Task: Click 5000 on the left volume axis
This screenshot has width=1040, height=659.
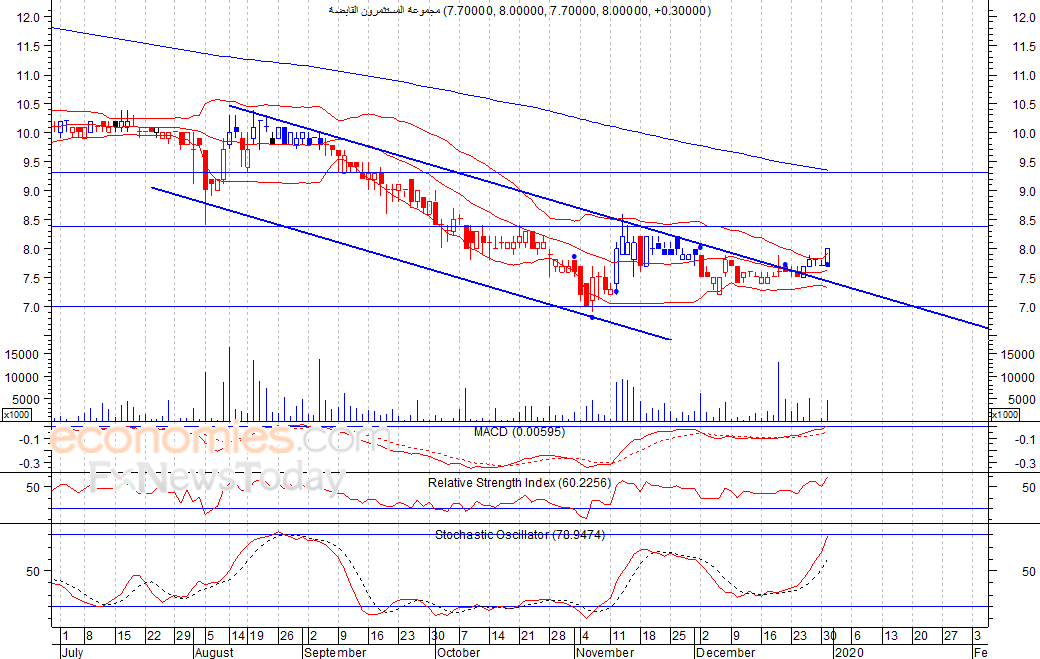Action: click(x=26, y=400)
